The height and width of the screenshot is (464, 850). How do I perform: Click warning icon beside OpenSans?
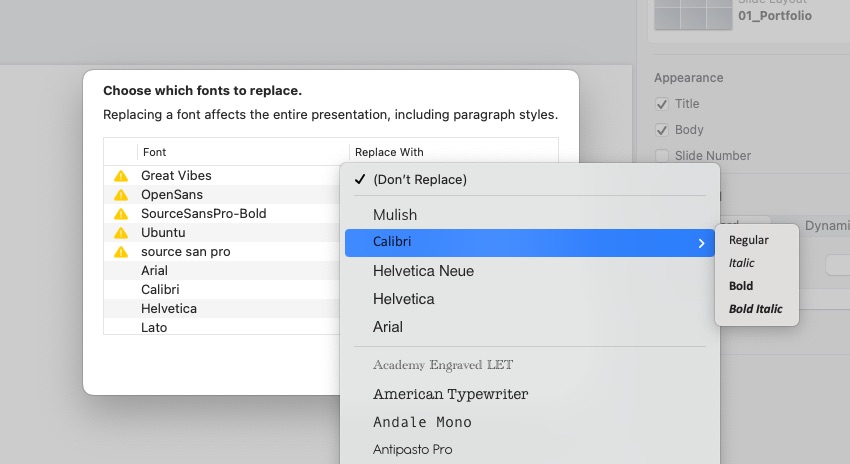point(121,195)
